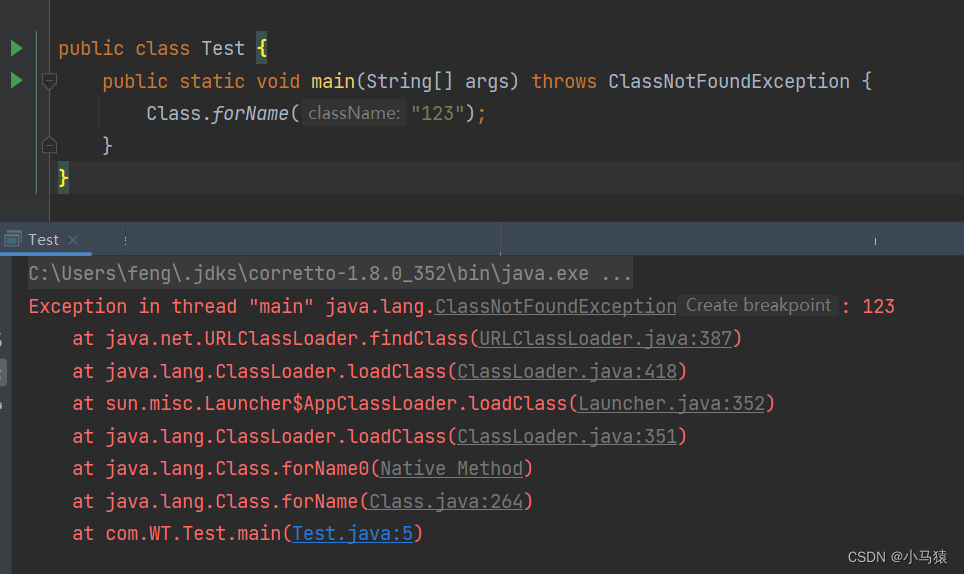Click ClassNotFoundException in method signature

point(729,81)
